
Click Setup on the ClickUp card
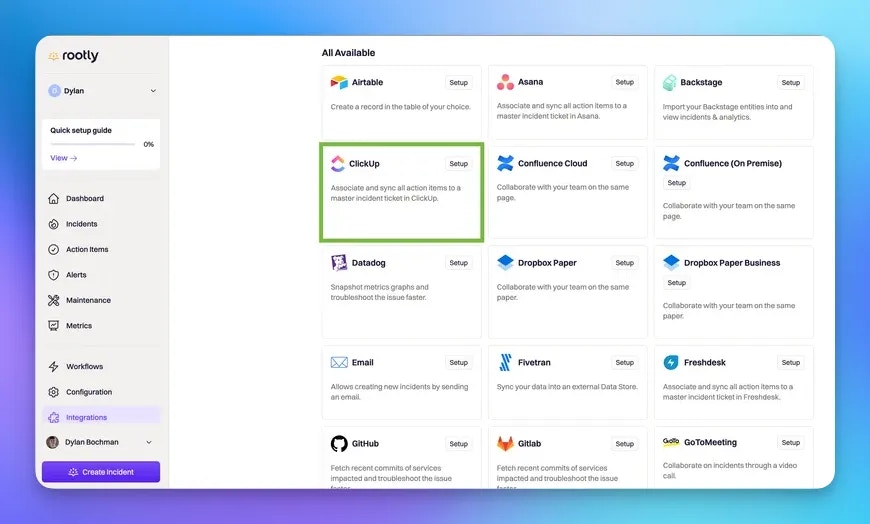tap(458, 164)
